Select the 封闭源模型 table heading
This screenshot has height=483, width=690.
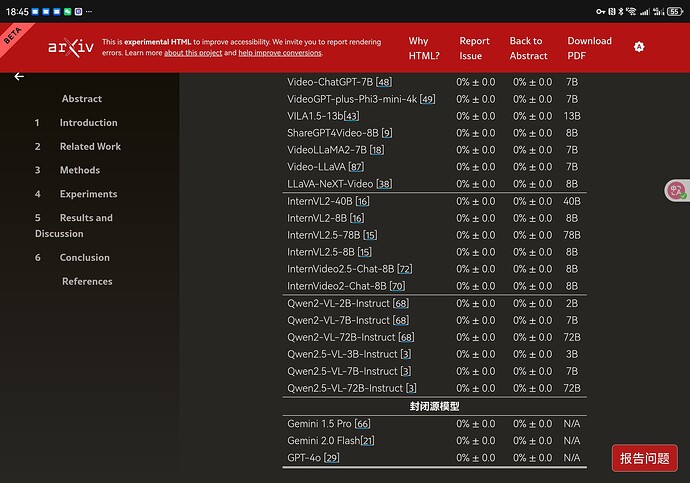434,406
